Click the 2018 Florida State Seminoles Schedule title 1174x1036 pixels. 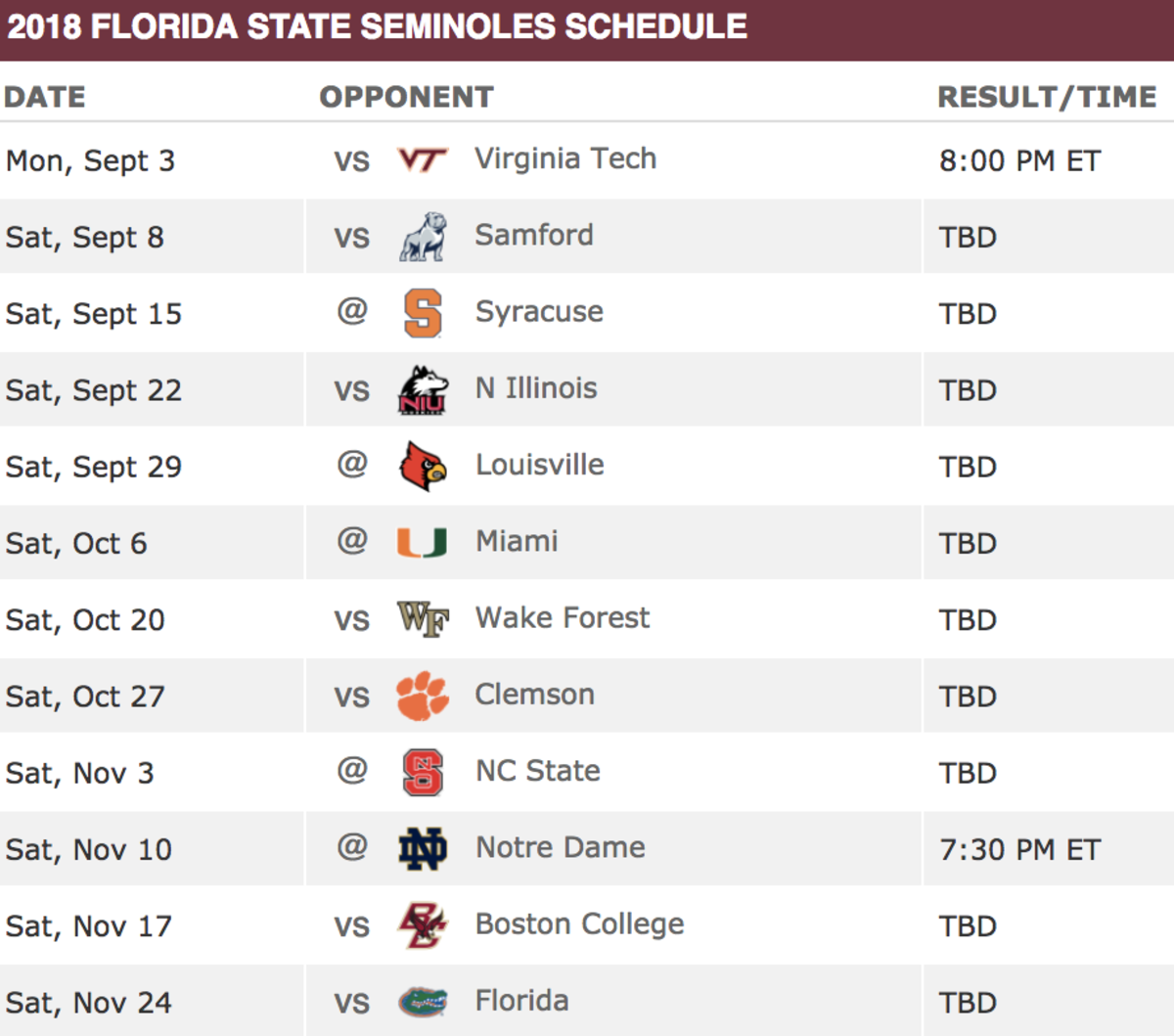[x=377, y=26]
